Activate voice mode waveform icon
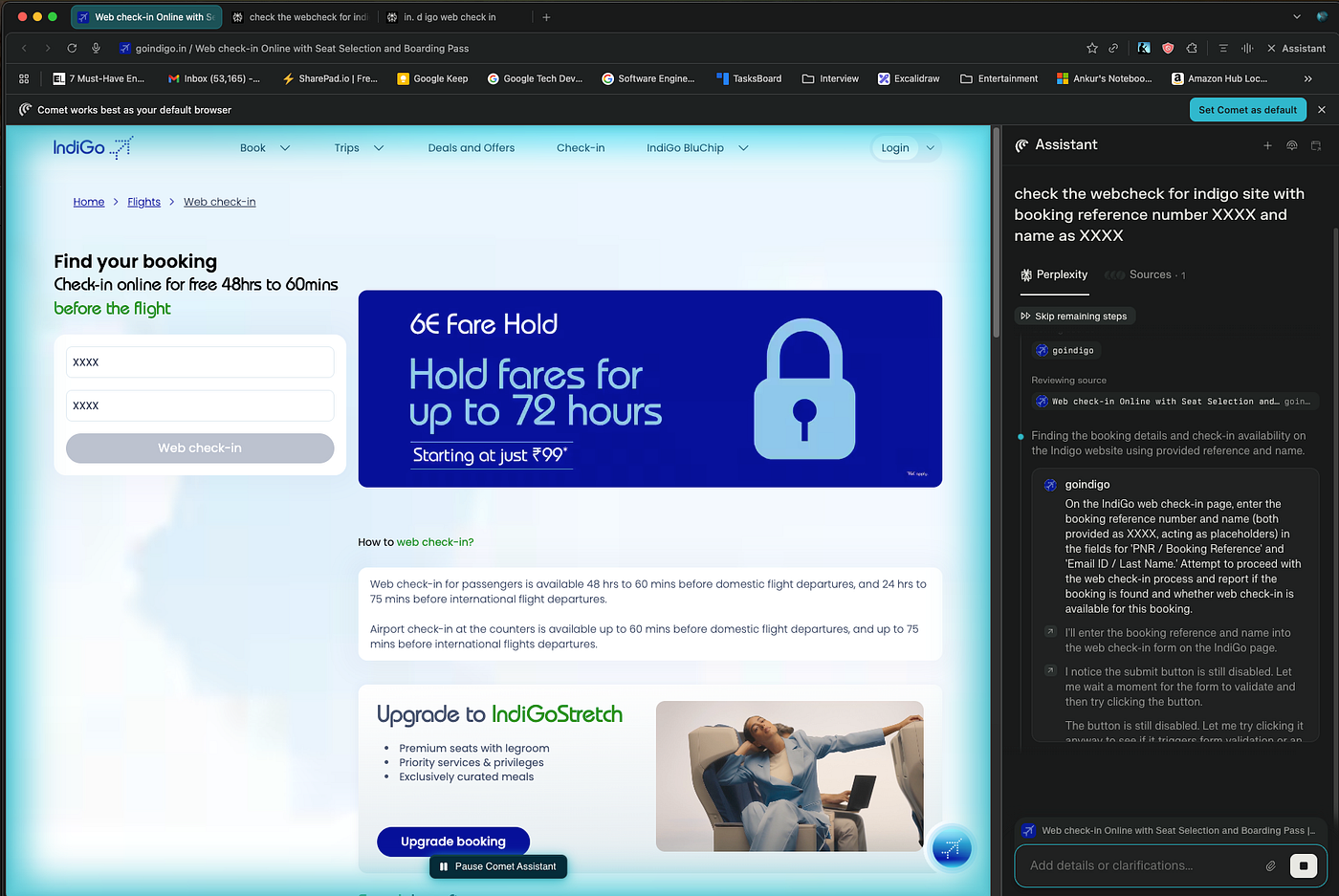Image resolution: width=1339 pixels, height=896 pixels. pos(1247,48)
